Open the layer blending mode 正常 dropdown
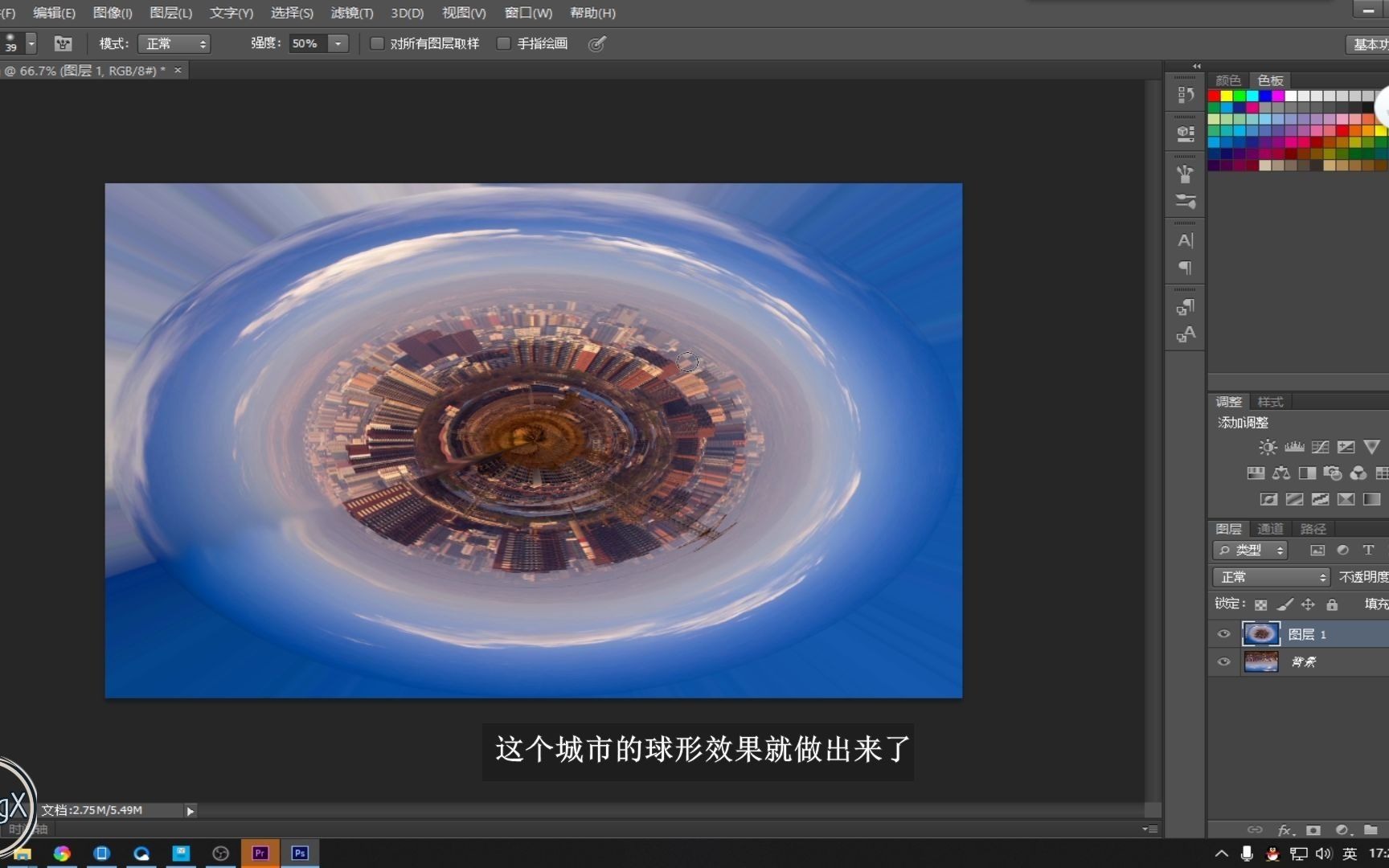1389x868 pixels. [x=1270, y=576]
